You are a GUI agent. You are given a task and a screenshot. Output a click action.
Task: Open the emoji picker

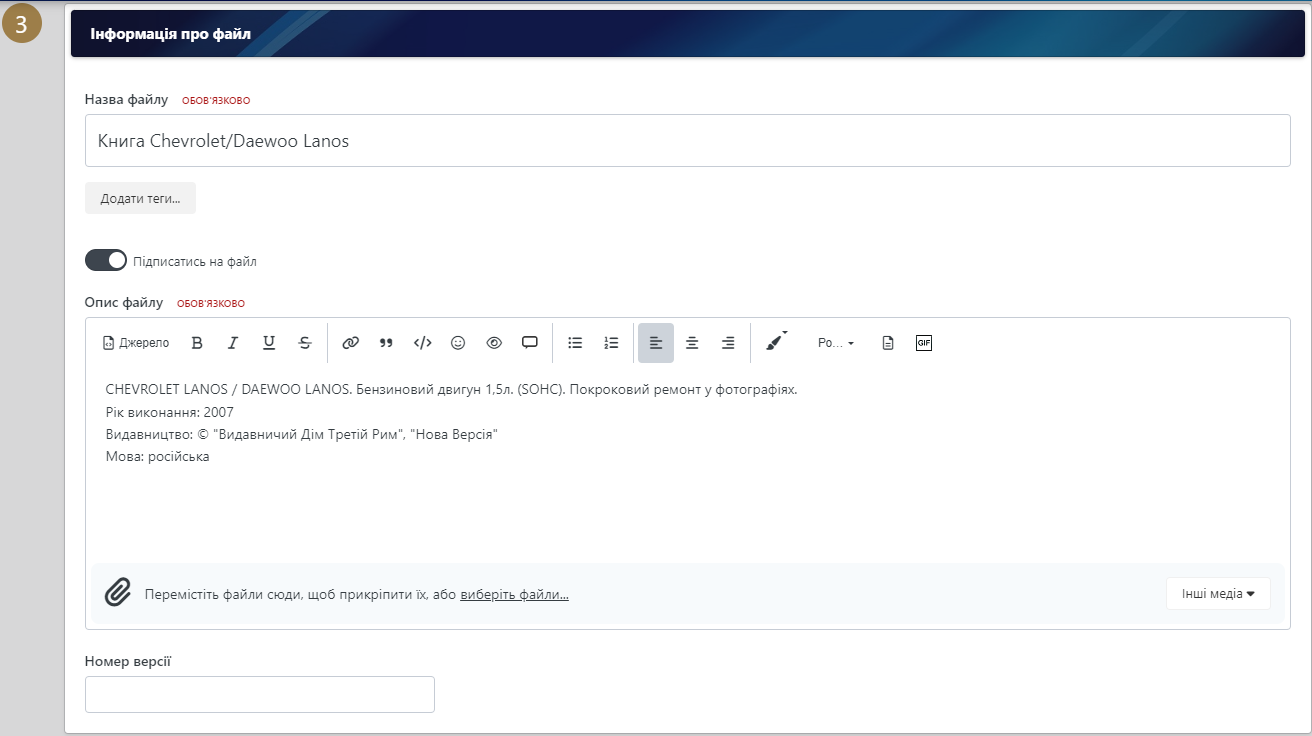coord(458,343)
